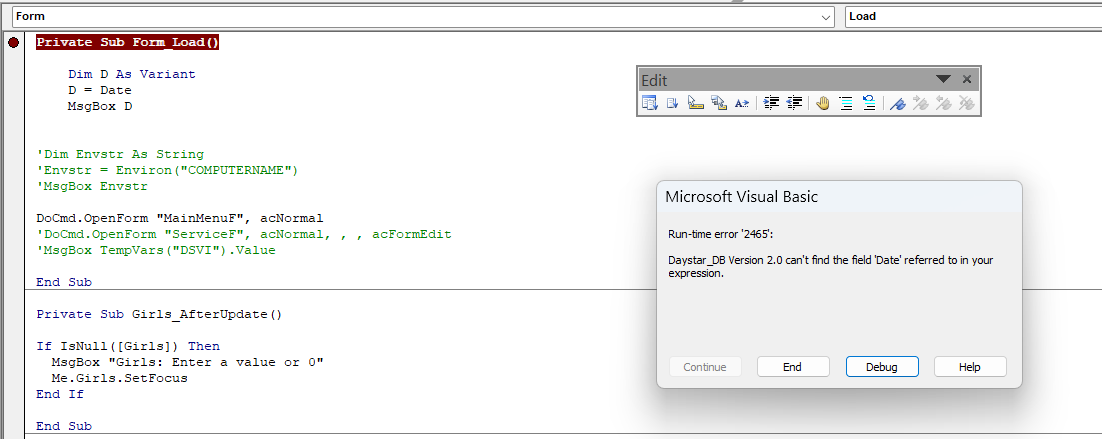Expand the Edit toolbar options arrow
The width and height of the screenshot is (1102, 439).
click(x=943, y=80)
